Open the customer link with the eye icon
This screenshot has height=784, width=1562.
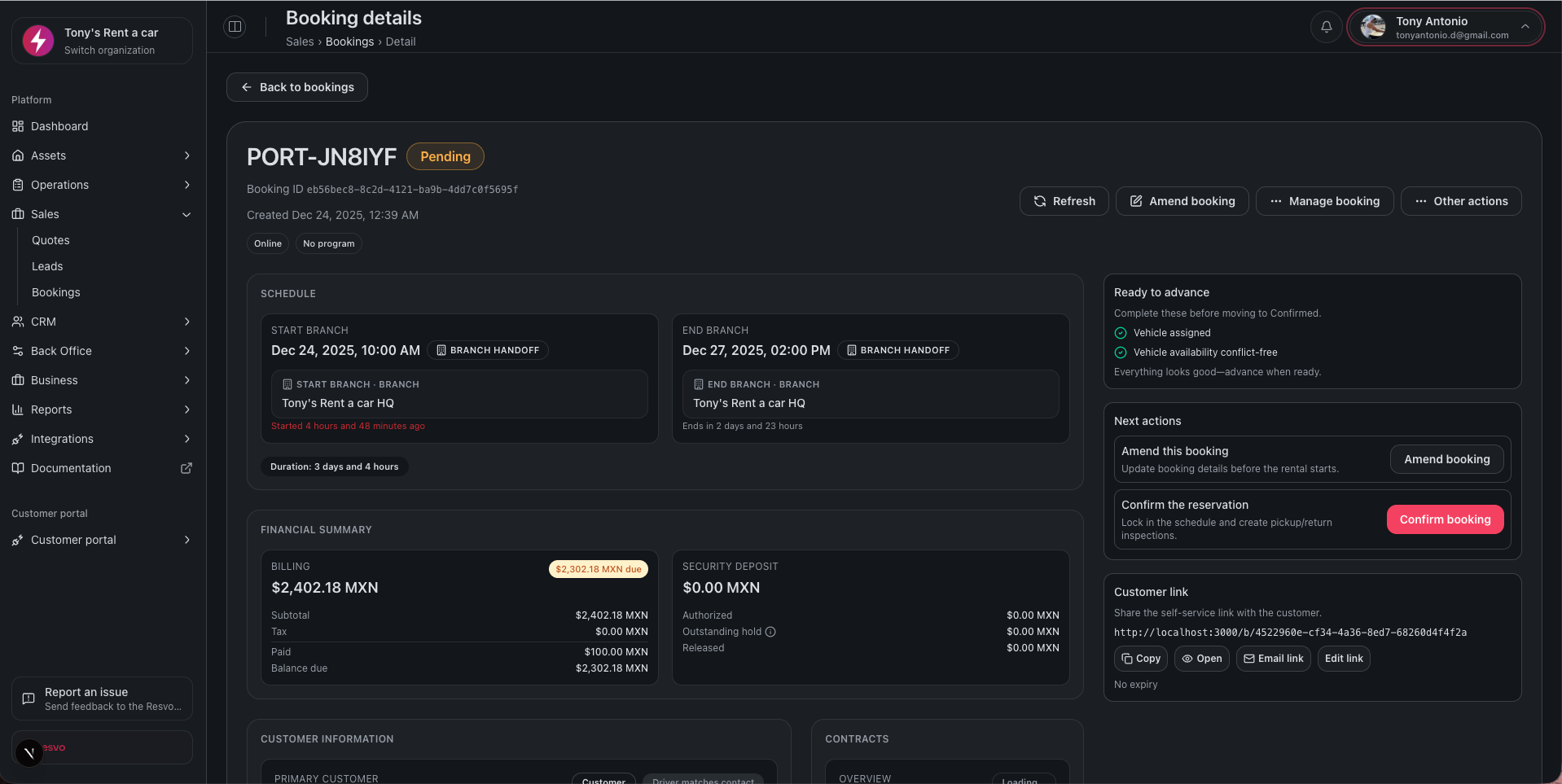click(1191, 658)
